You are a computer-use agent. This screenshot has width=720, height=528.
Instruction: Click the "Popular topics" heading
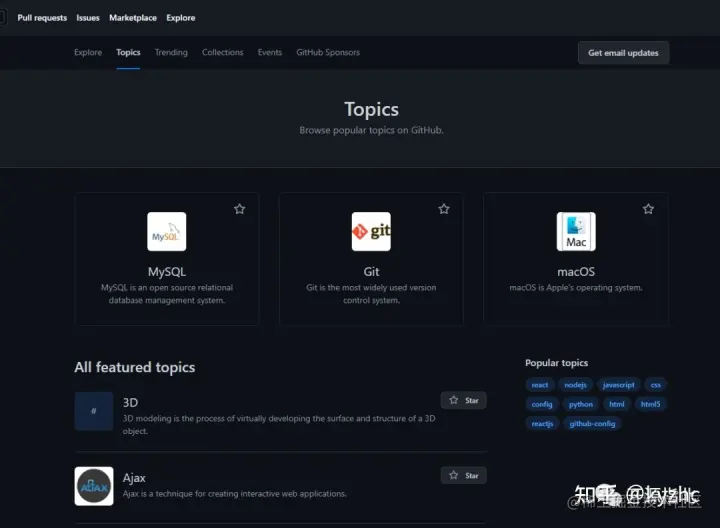click(x=557, y=363)
